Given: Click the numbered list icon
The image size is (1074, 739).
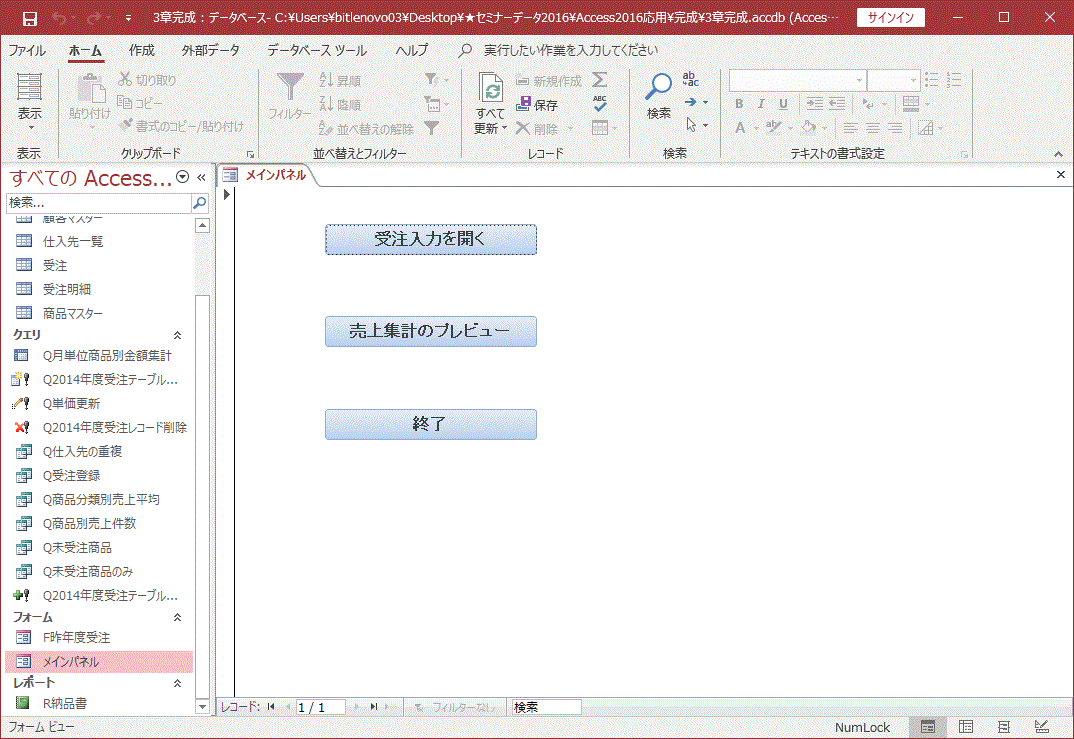Looking at the screenshot, I should tap(954, 79).
